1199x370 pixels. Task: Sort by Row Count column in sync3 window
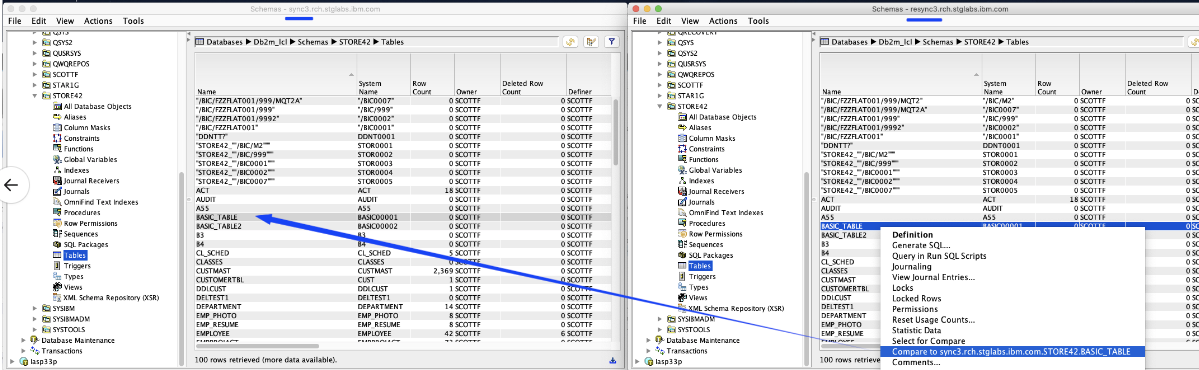coord(432,74)
